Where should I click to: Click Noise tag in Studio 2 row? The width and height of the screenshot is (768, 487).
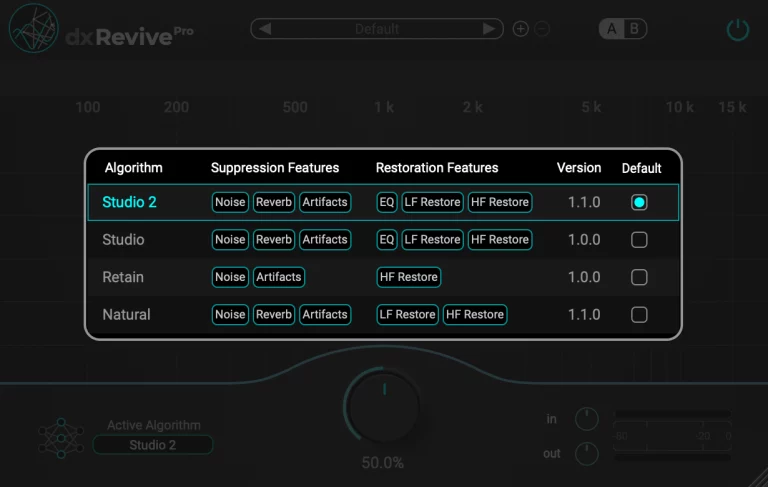coord(230,202)
